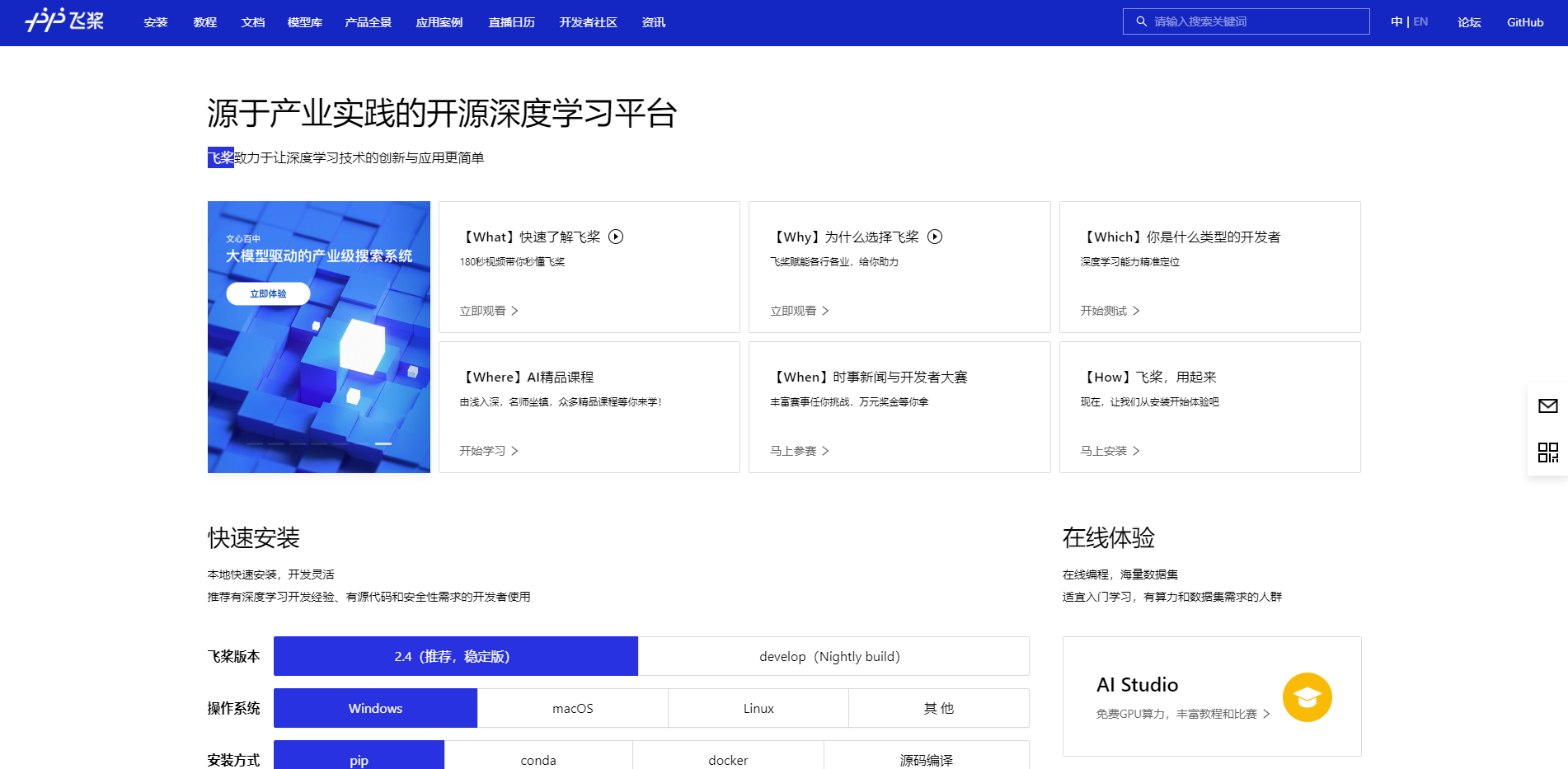Select version 2.4（推荐，稳定版）

coord(456,656)
